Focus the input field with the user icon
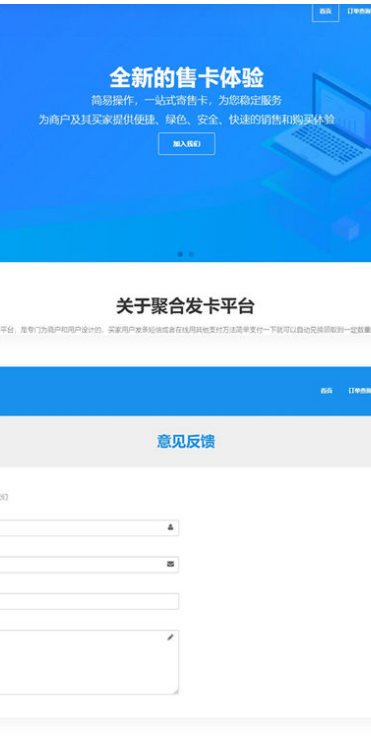 [89, 528]
